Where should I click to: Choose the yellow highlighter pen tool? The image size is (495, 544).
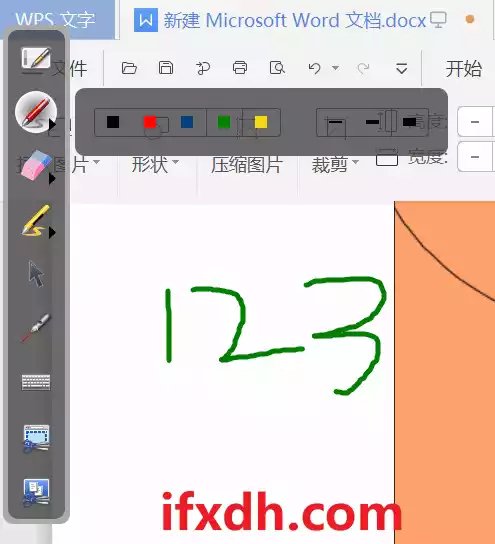point(36,221)
